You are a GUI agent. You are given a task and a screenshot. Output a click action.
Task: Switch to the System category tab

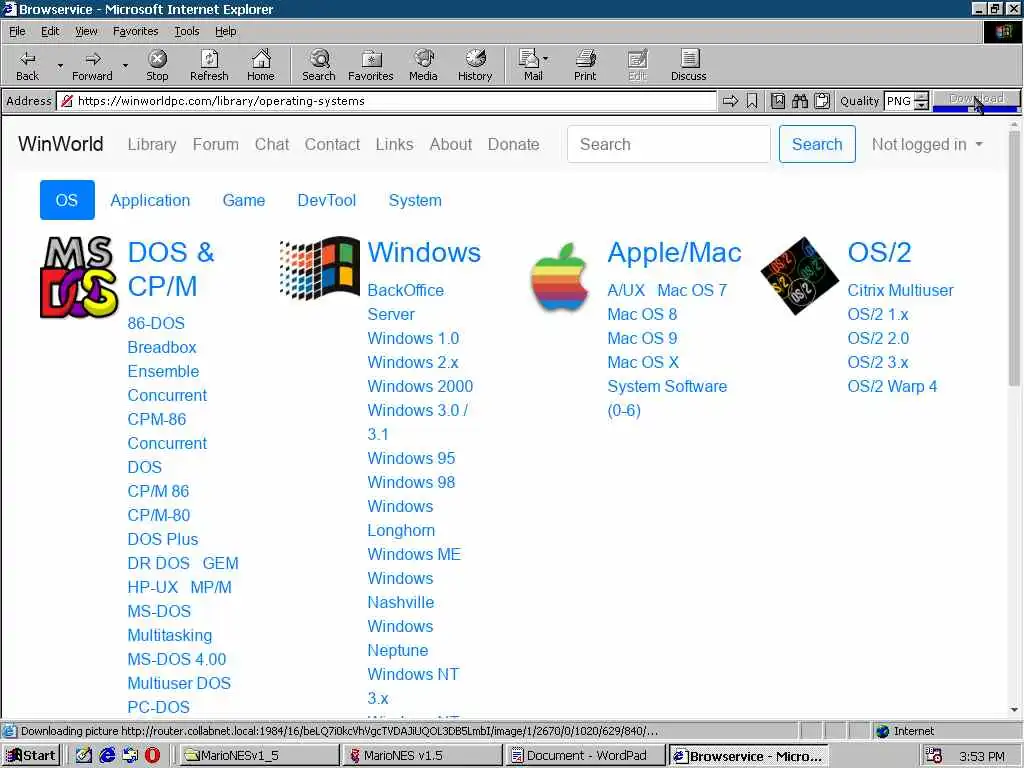(415, 200)
